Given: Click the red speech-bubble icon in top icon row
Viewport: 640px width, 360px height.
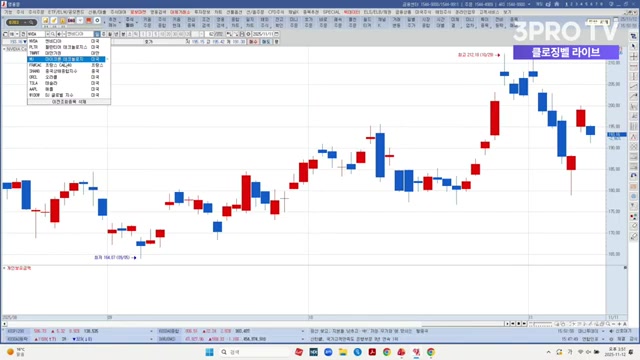Looking at the screenshot, I should coord(89,20).
